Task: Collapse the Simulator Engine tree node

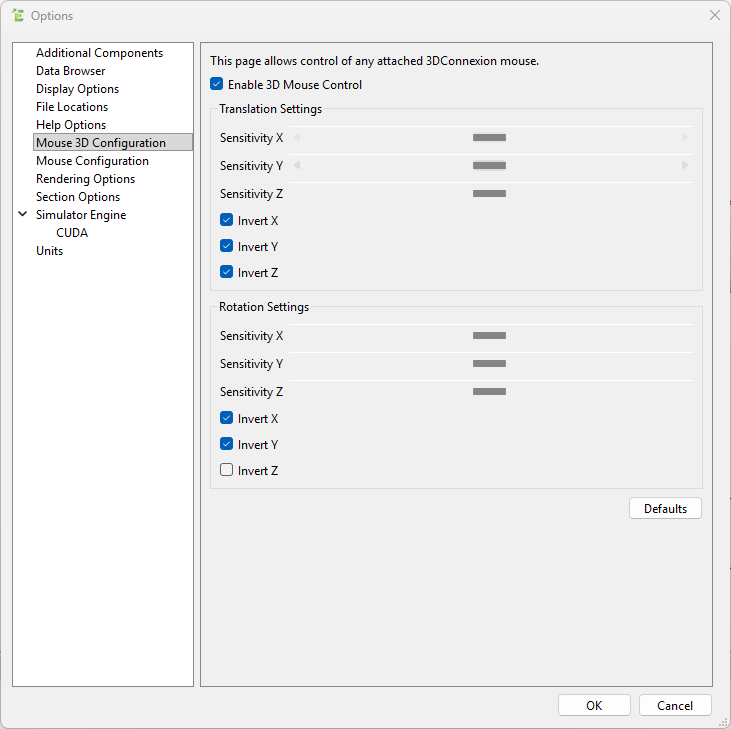Action: point(22,215)
